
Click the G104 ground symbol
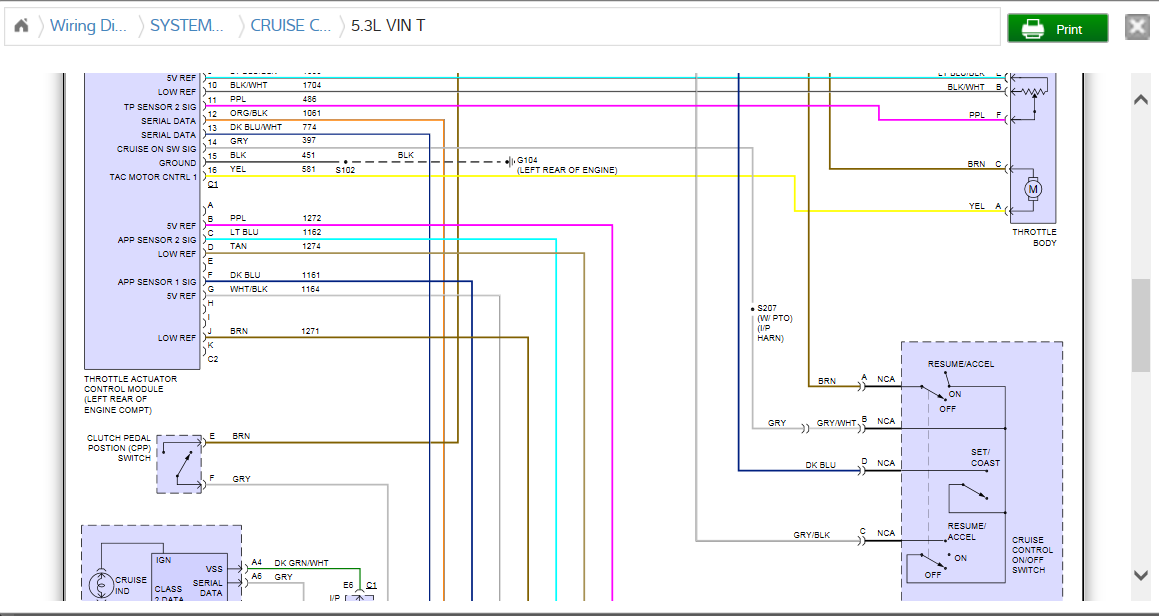point(509,161)
